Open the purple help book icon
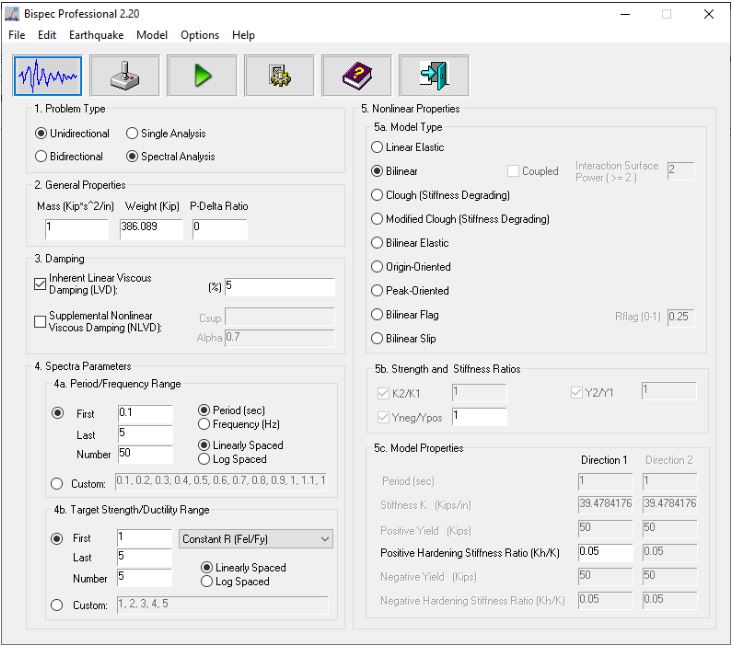 [352, 74]
